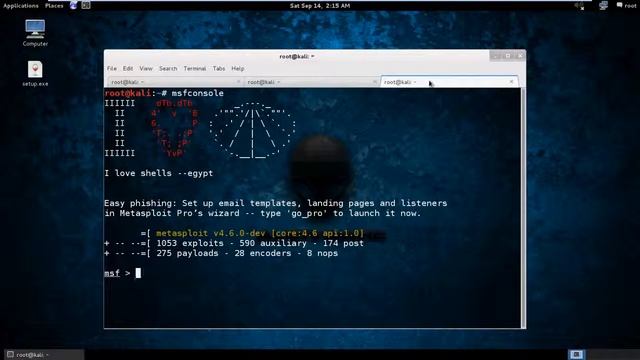Viewport: 640px width, 360px height.
Task: Maximize the root@kali terminal window
Action: pos(508,56)
